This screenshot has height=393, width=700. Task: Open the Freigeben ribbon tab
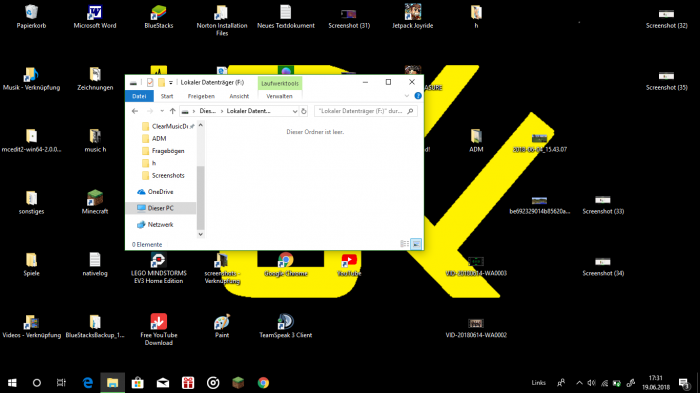(x=201, y=96)
